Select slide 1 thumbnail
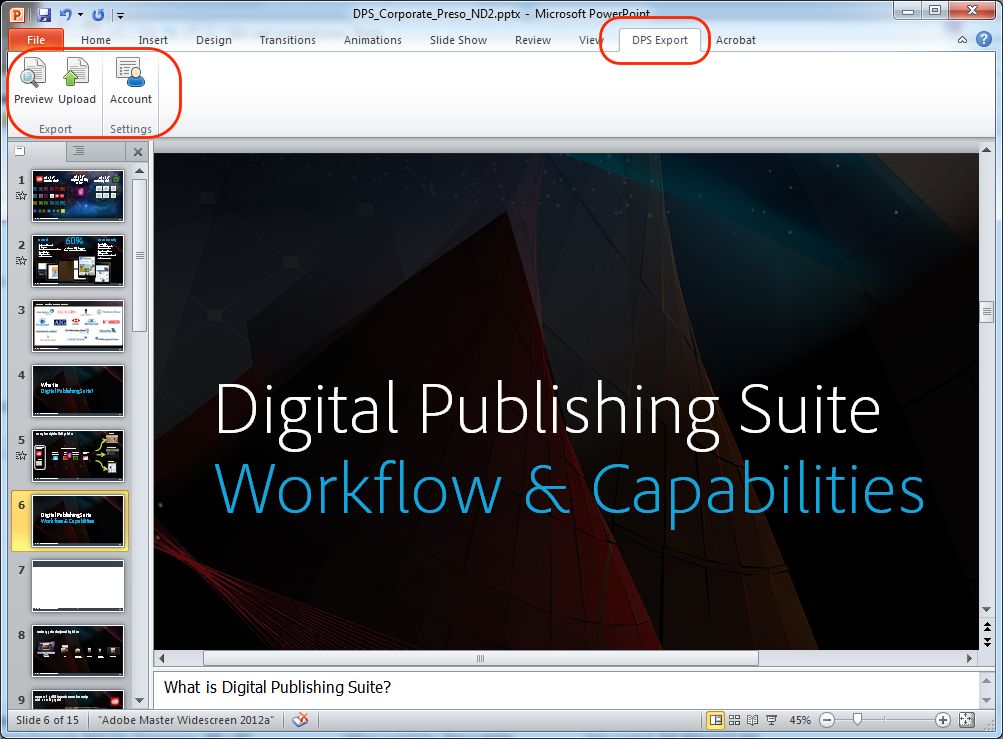1003x739 pixels. (x=78, y=196)
